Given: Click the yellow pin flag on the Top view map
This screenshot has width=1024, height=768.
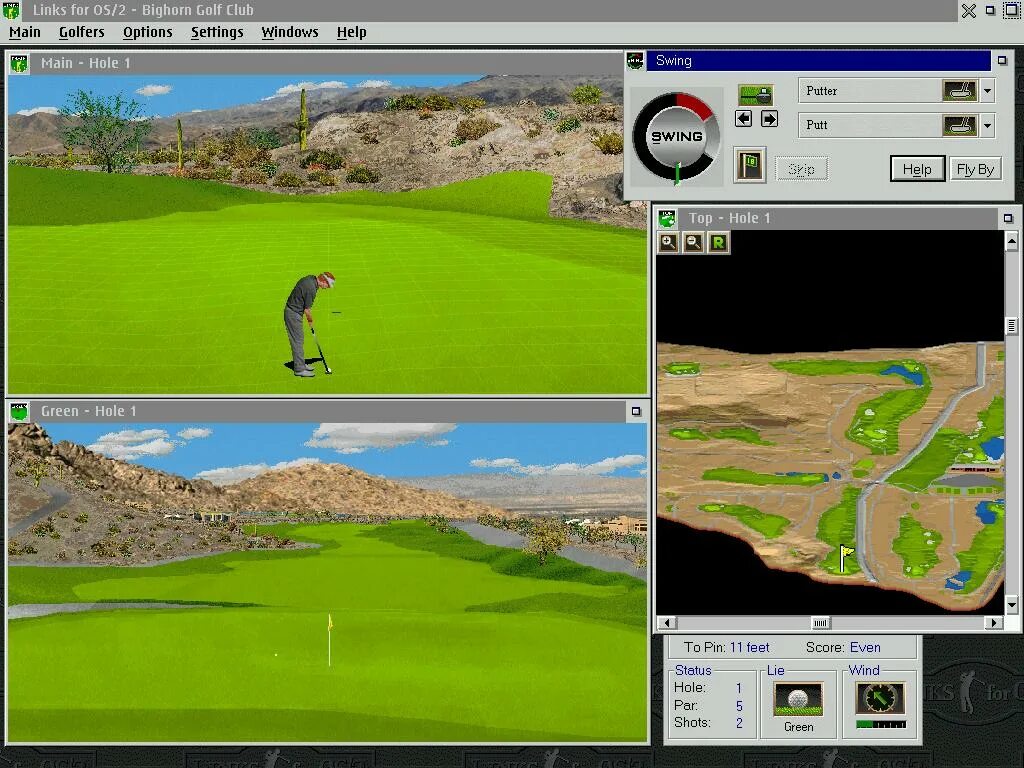Looking at the screenshot, I should pos(846,558).
